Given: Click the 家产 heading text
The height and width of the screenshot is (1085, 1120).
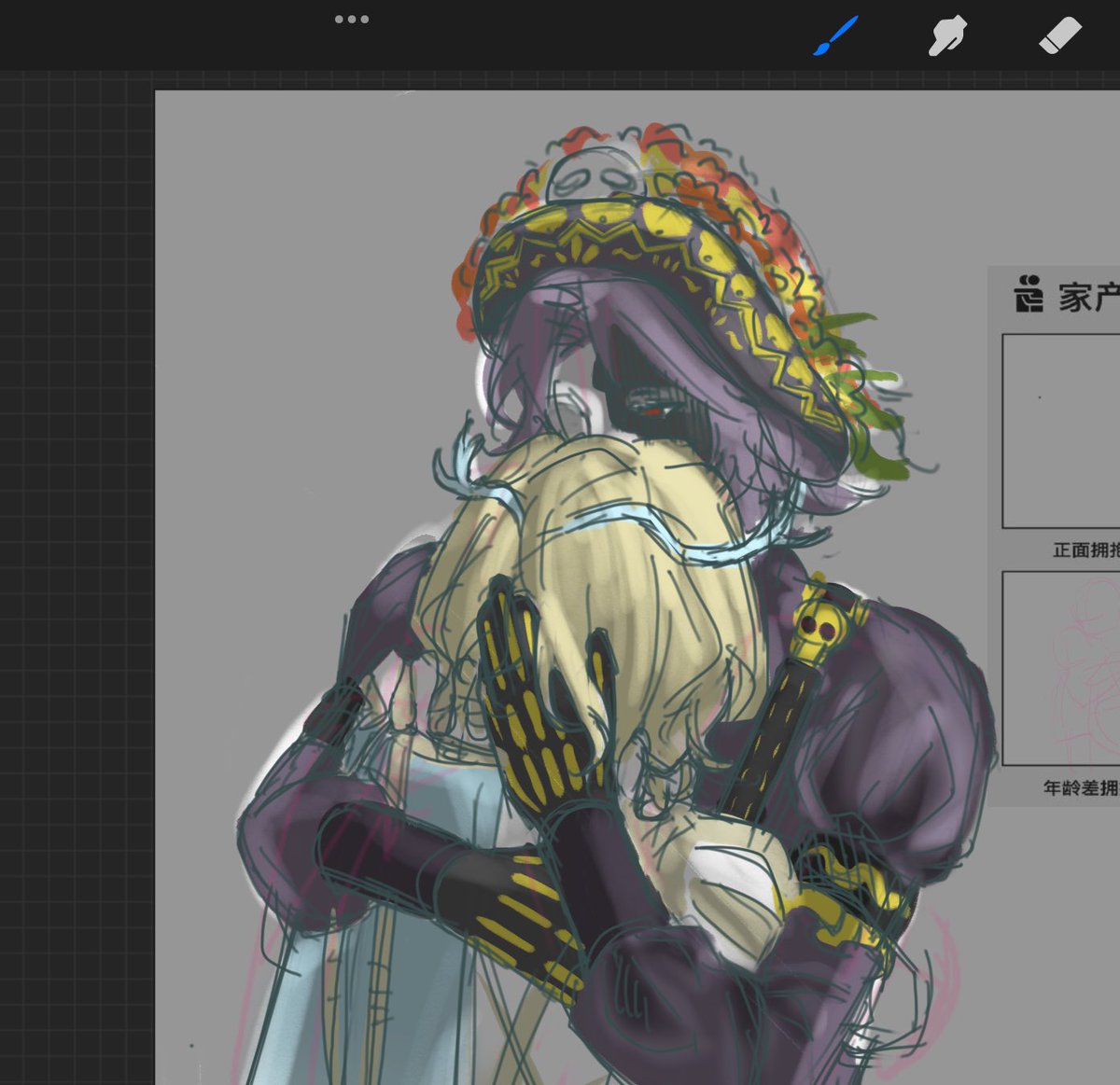Looking at the screenshot, I should click(1089, 297).
